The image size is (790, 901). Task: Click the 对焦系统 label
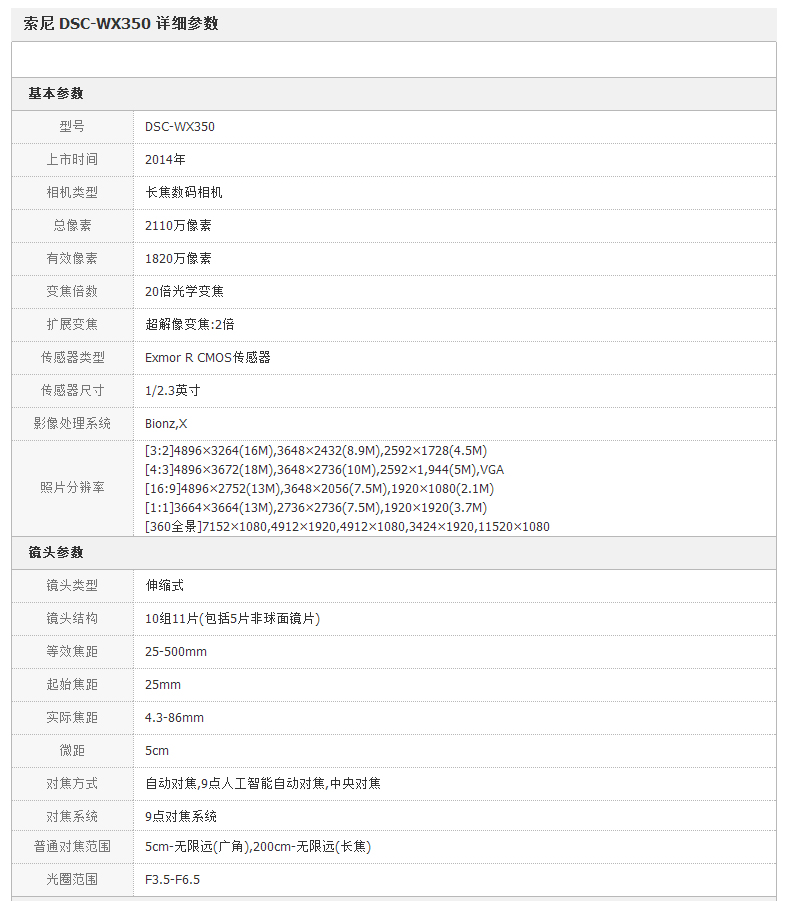[72, 817]
